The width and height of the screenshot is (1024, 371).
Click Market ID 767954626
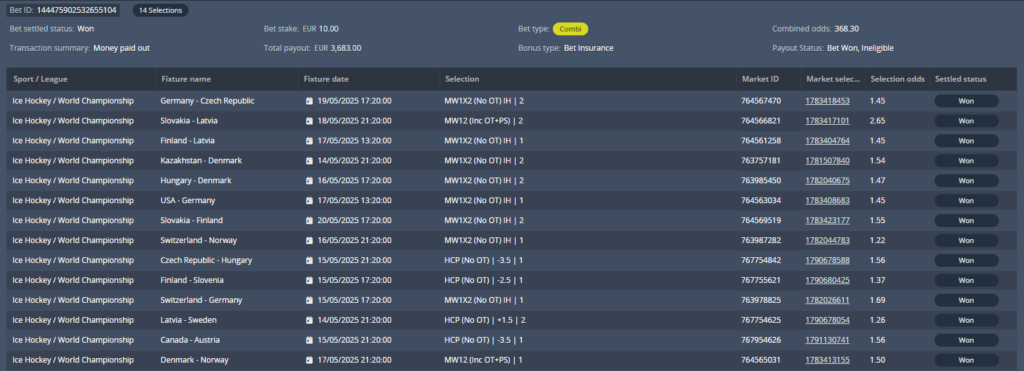(x=761, y=340)
